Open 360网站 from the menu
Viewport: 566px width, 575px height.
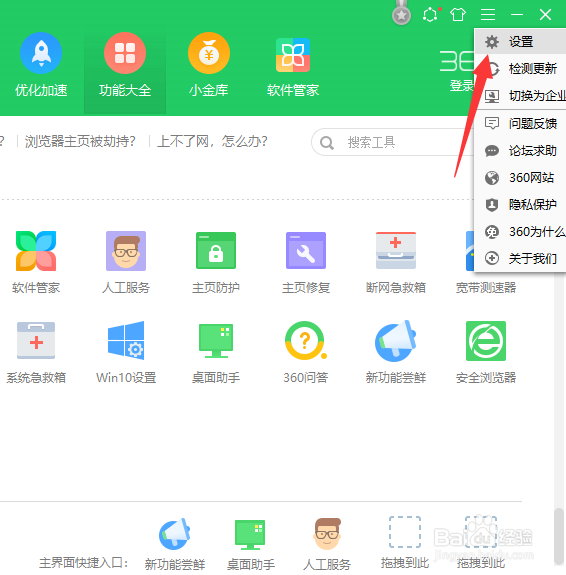[x=521, y=178]
